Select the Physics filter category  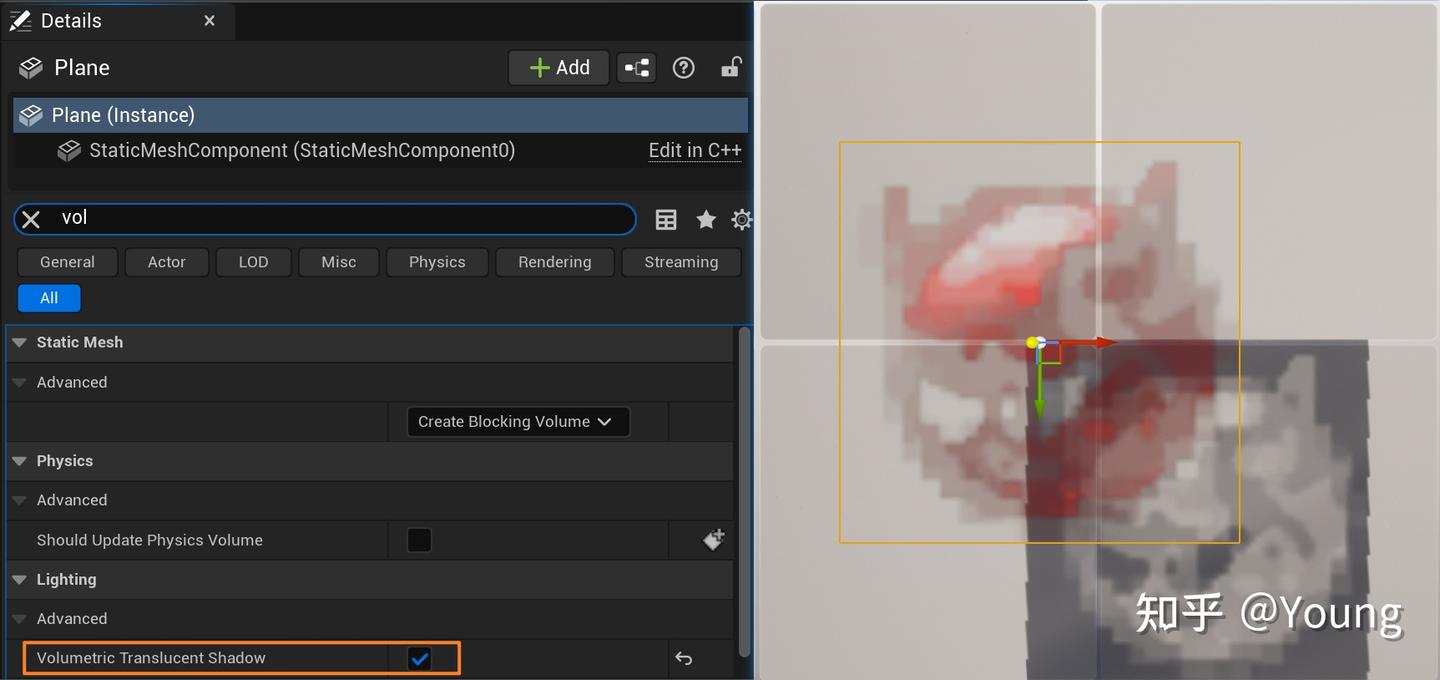coord(436,262)
